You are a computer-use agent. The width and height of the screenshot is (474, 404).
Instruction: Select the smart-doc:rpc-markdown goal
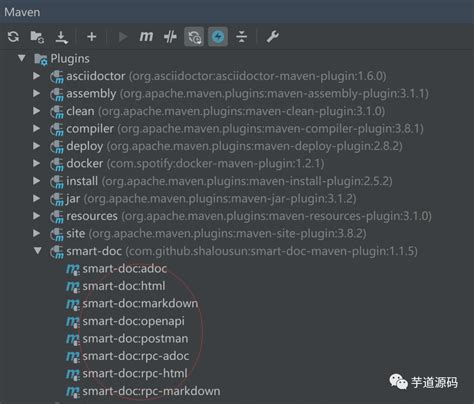click(151, 391)
